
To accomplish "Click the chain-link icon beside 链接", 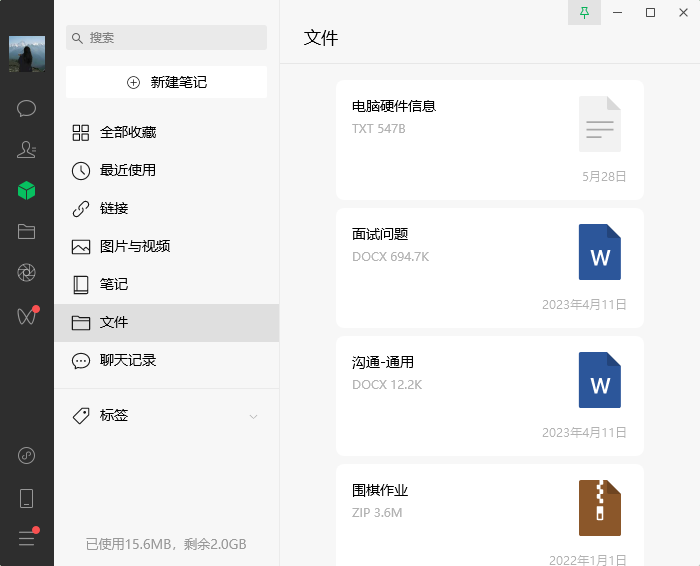I will tap(81, 209).
